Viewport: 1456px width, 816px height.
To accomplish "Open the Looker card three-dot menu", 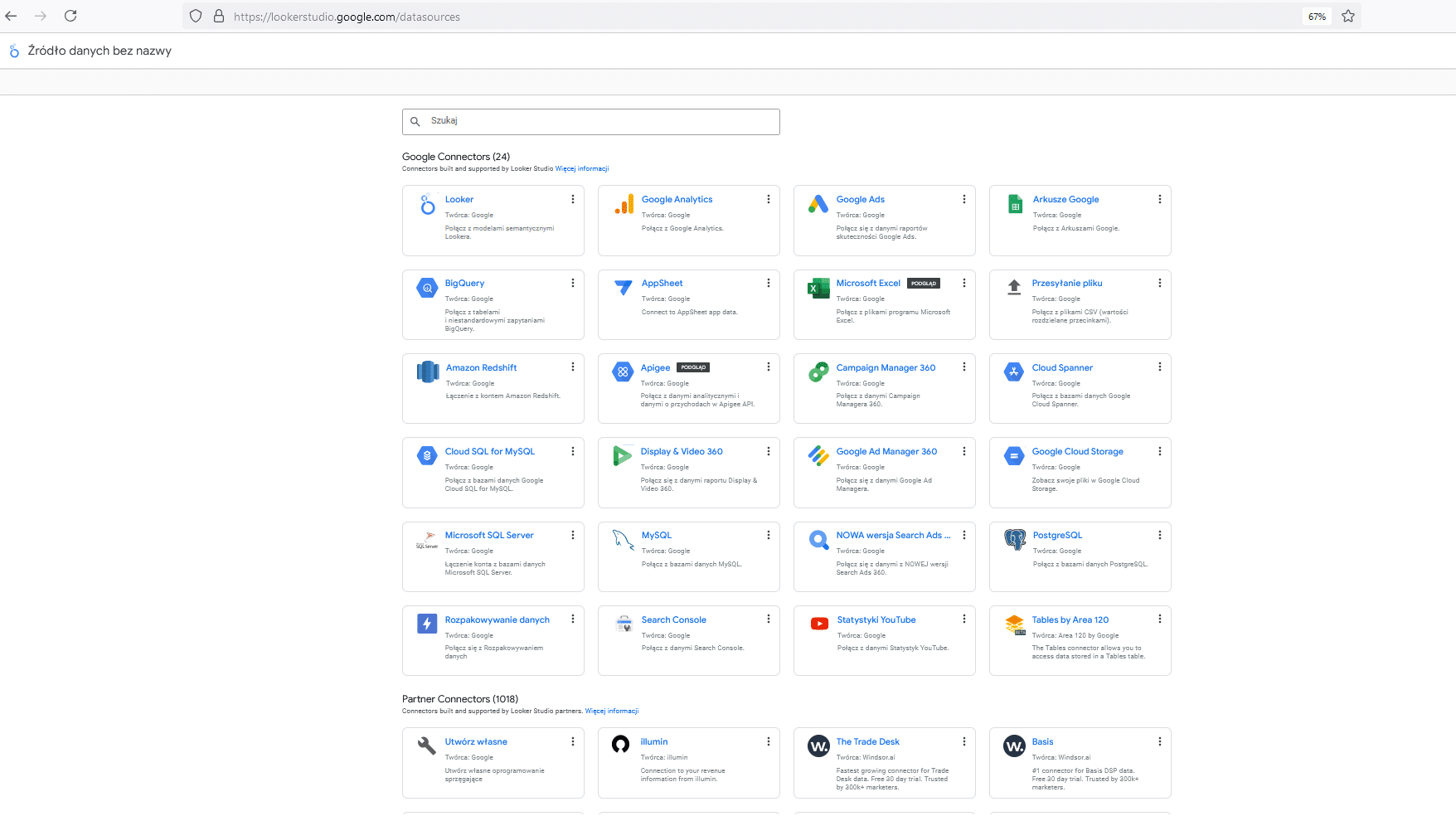I will click(573, 199).
